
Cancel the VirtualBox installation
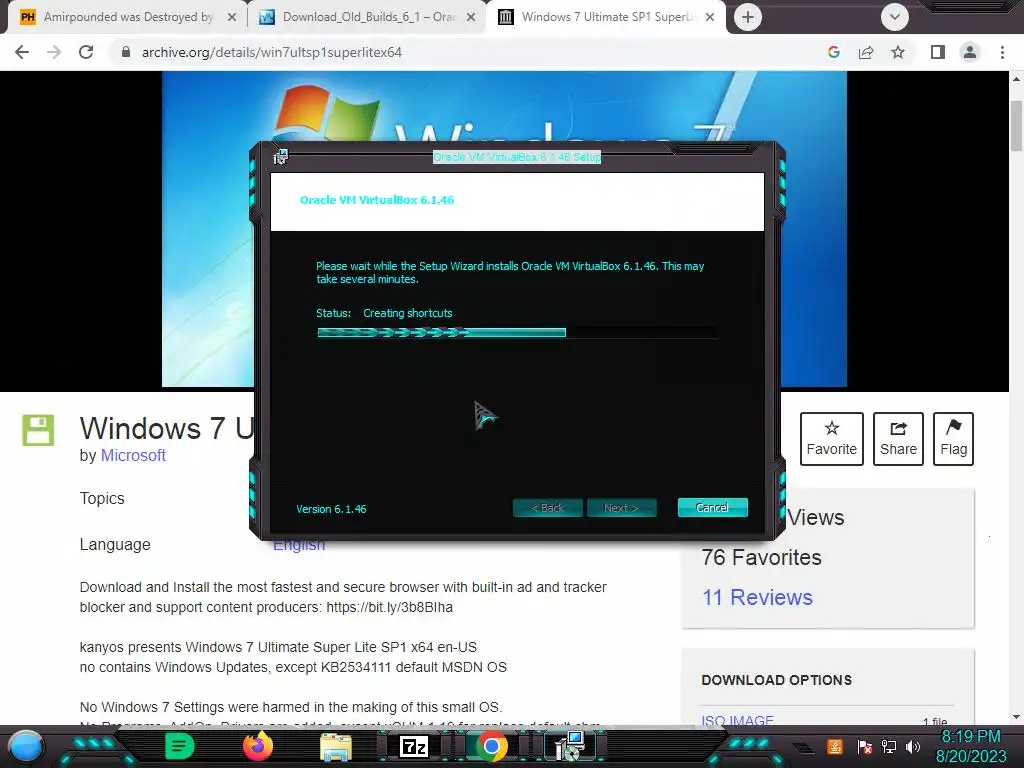pyautogui.click(x=712, y=507)
